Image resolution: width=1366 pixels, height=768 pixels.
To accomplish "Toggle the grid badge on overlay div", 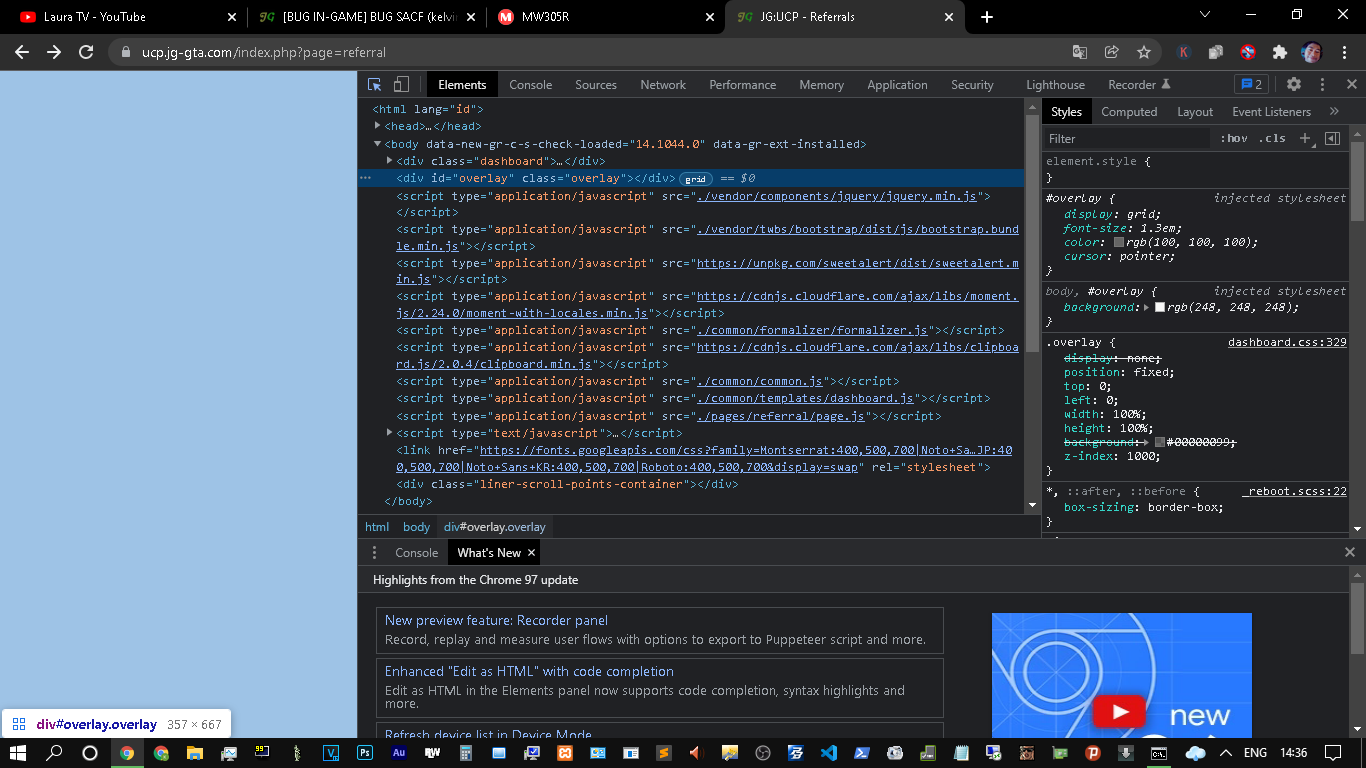I will (696, 179).
